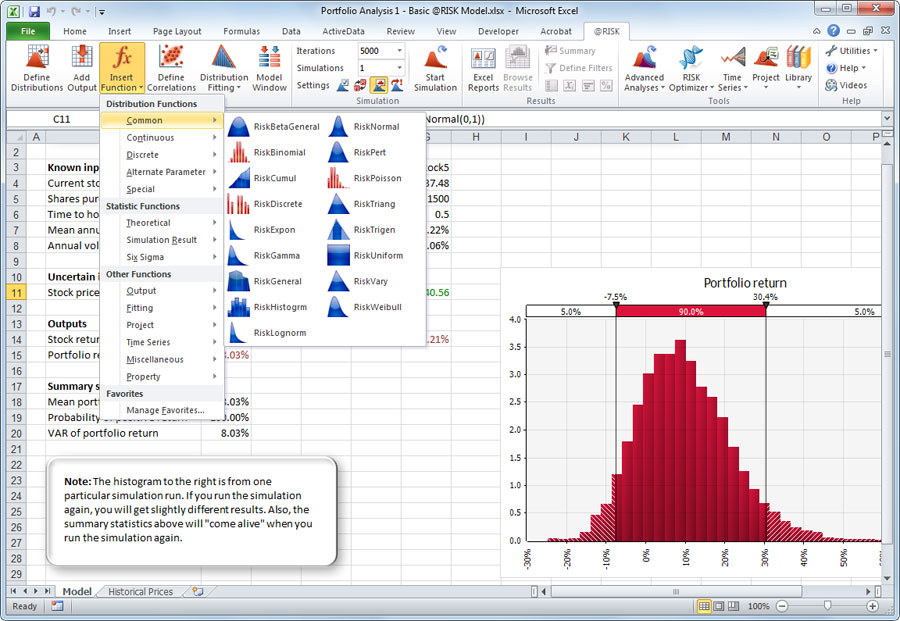Zoom in with plus button
The image size is (900, 621).
coord(873,606)
